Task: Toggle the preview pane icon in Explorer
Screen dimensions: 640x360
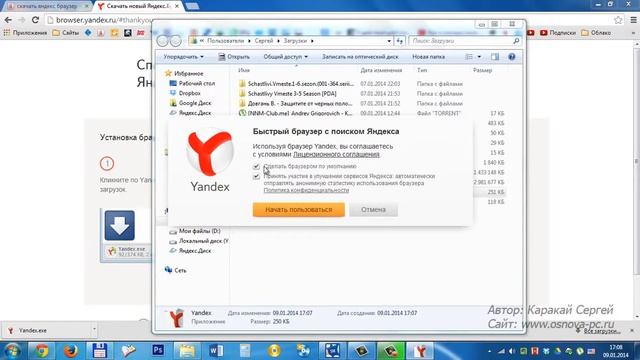Action: tap(495, 57)
